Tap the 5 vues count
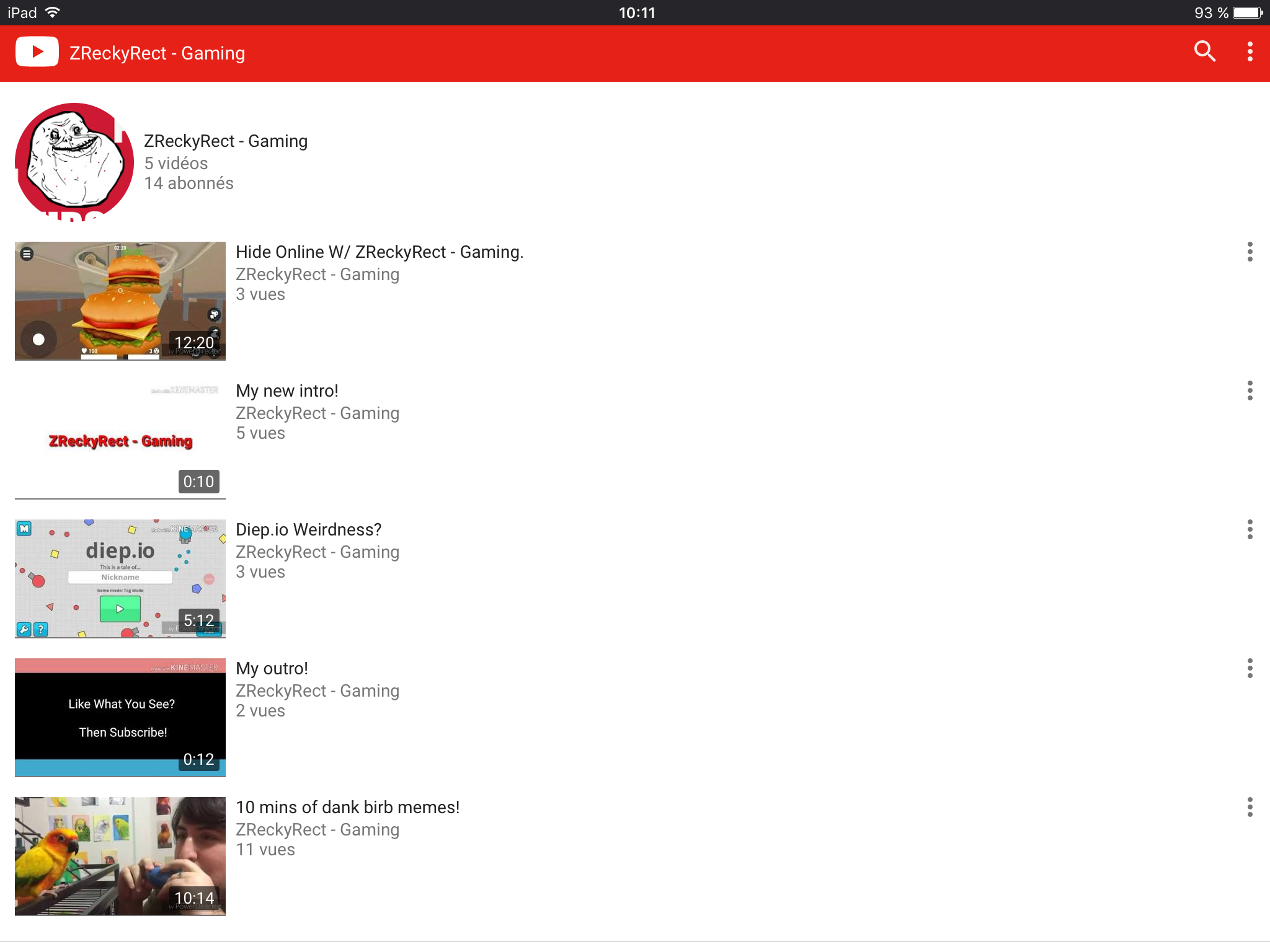This screenshot has width=1270, height=952. click(x=260, y=433)
